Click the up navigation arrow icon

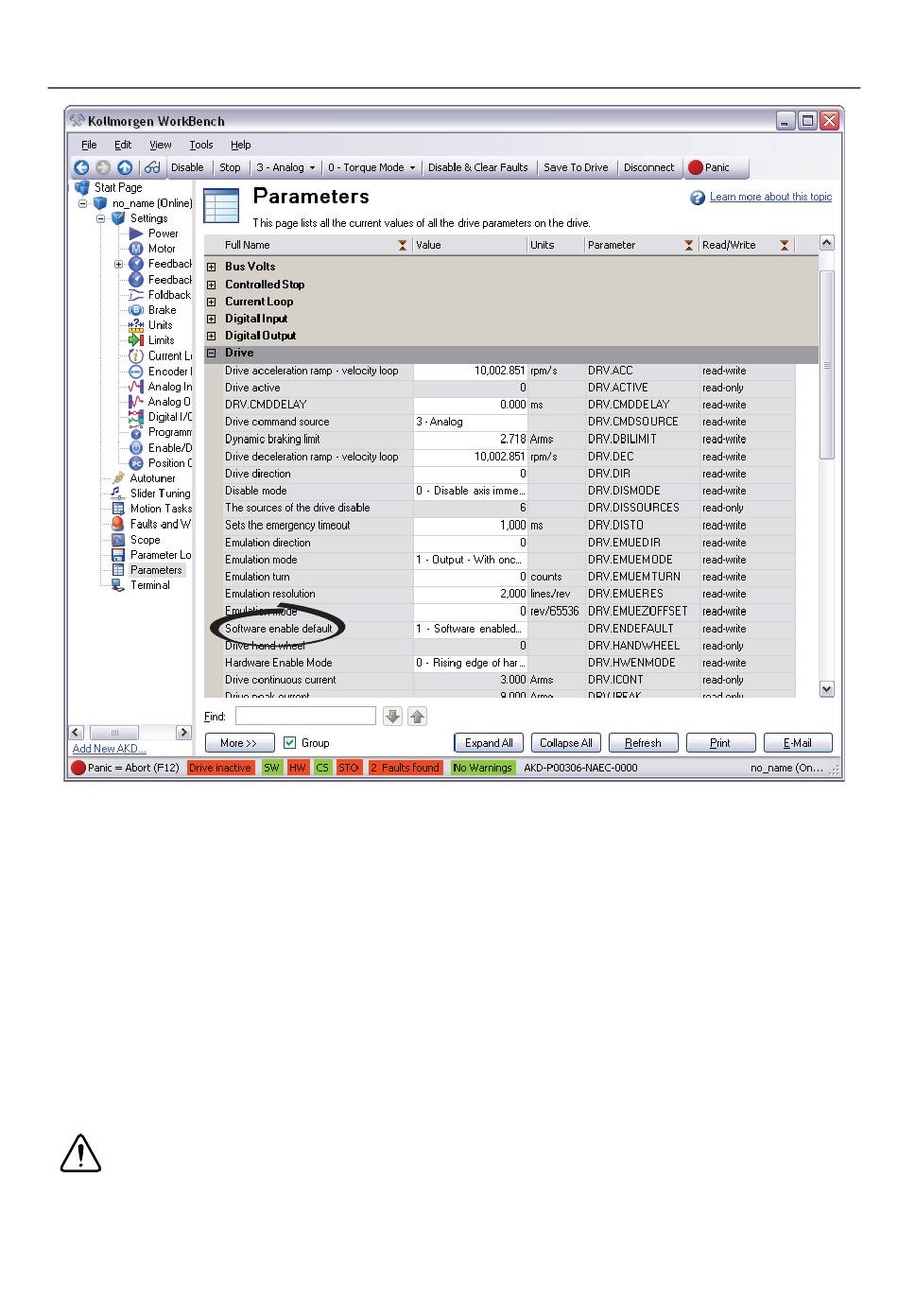click(125, 167)
